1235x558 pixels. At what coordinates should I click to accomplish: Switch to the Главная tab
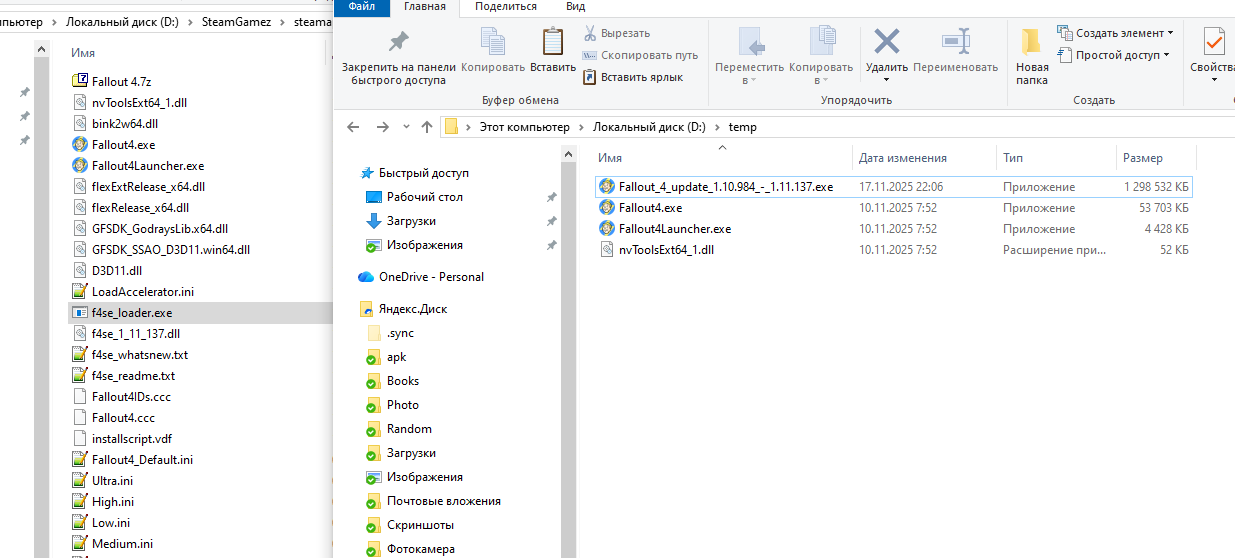pos(425,6)
